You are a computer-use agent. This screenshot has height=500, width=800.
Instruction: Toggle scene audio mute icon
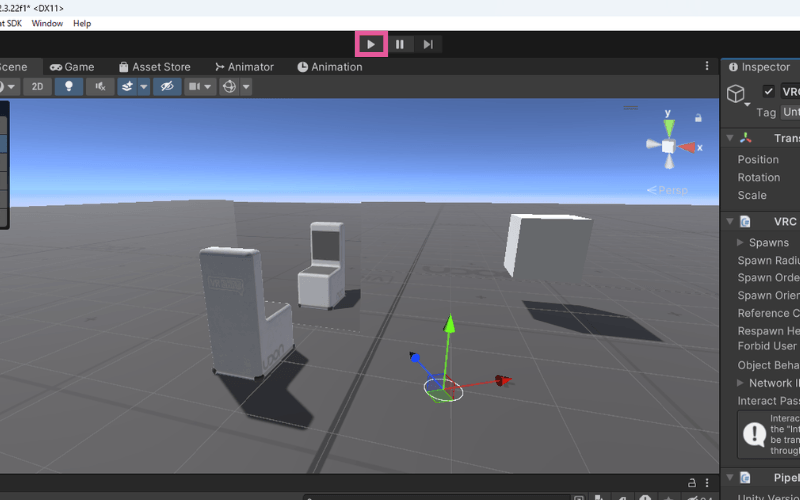click(100, 87)
